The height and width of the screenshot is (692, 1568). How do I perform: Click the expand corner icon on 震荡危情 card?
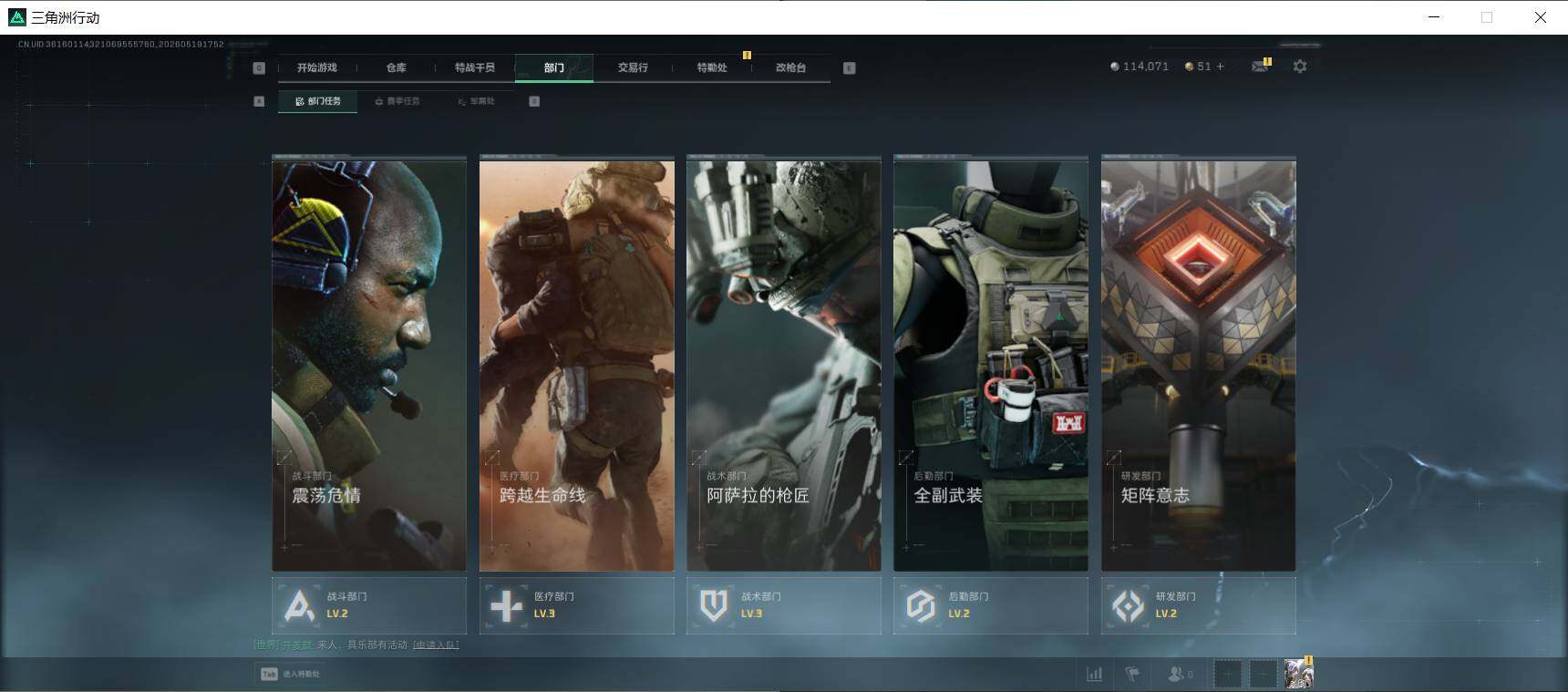pos(284,456)
